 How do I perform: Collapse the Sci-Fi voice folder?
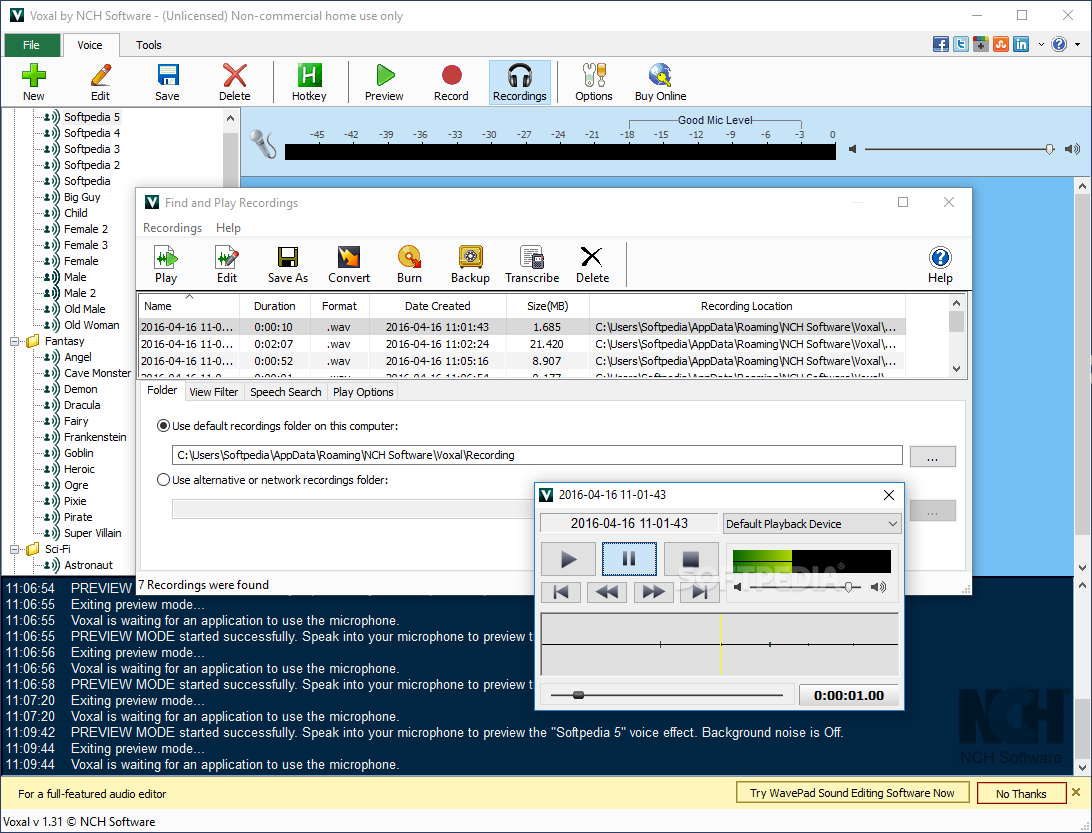pos(14,549)
